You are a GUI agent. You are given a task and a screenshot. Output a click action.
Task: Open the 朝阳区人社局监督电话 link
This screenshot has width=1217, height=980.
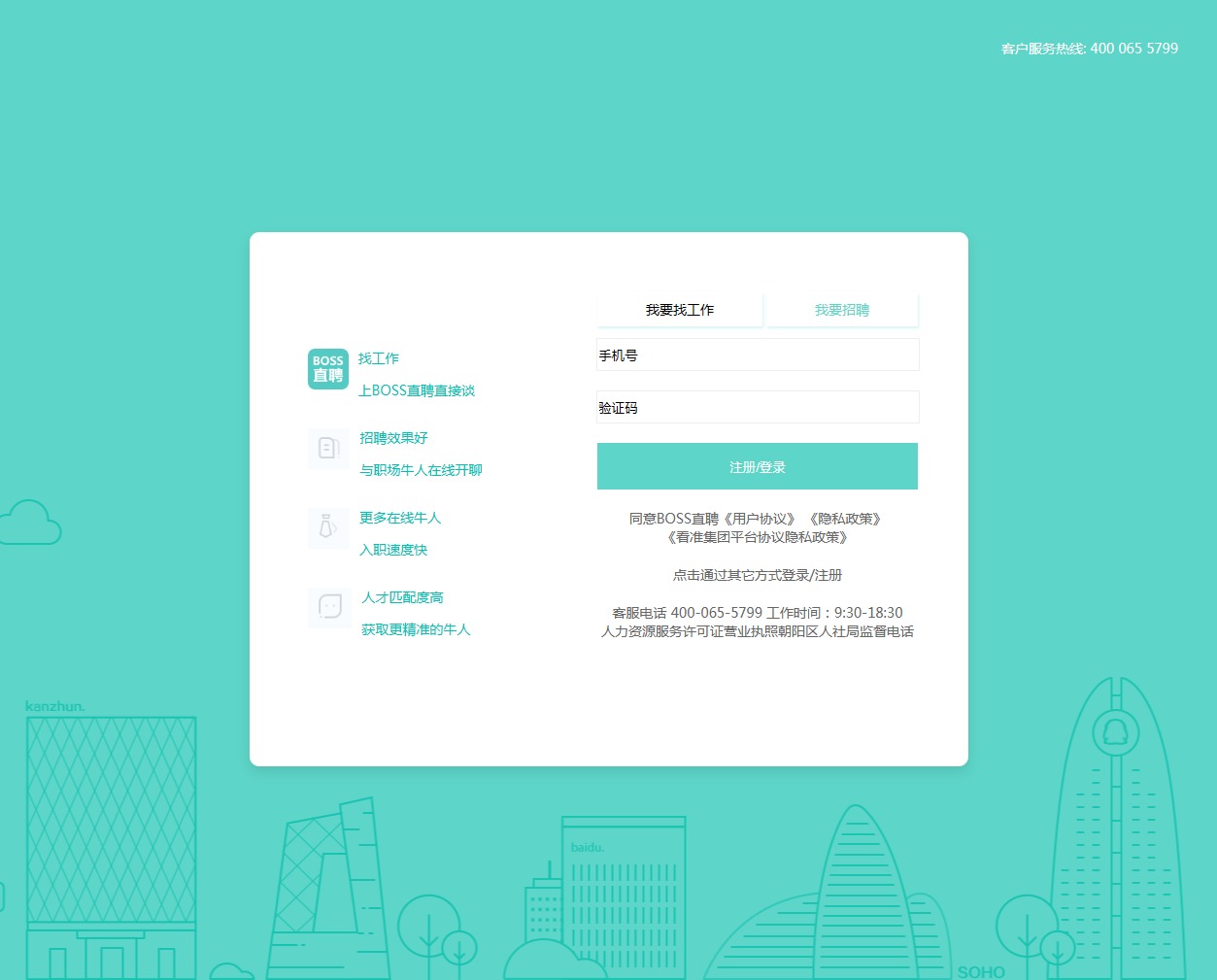[x=845, y=631]
